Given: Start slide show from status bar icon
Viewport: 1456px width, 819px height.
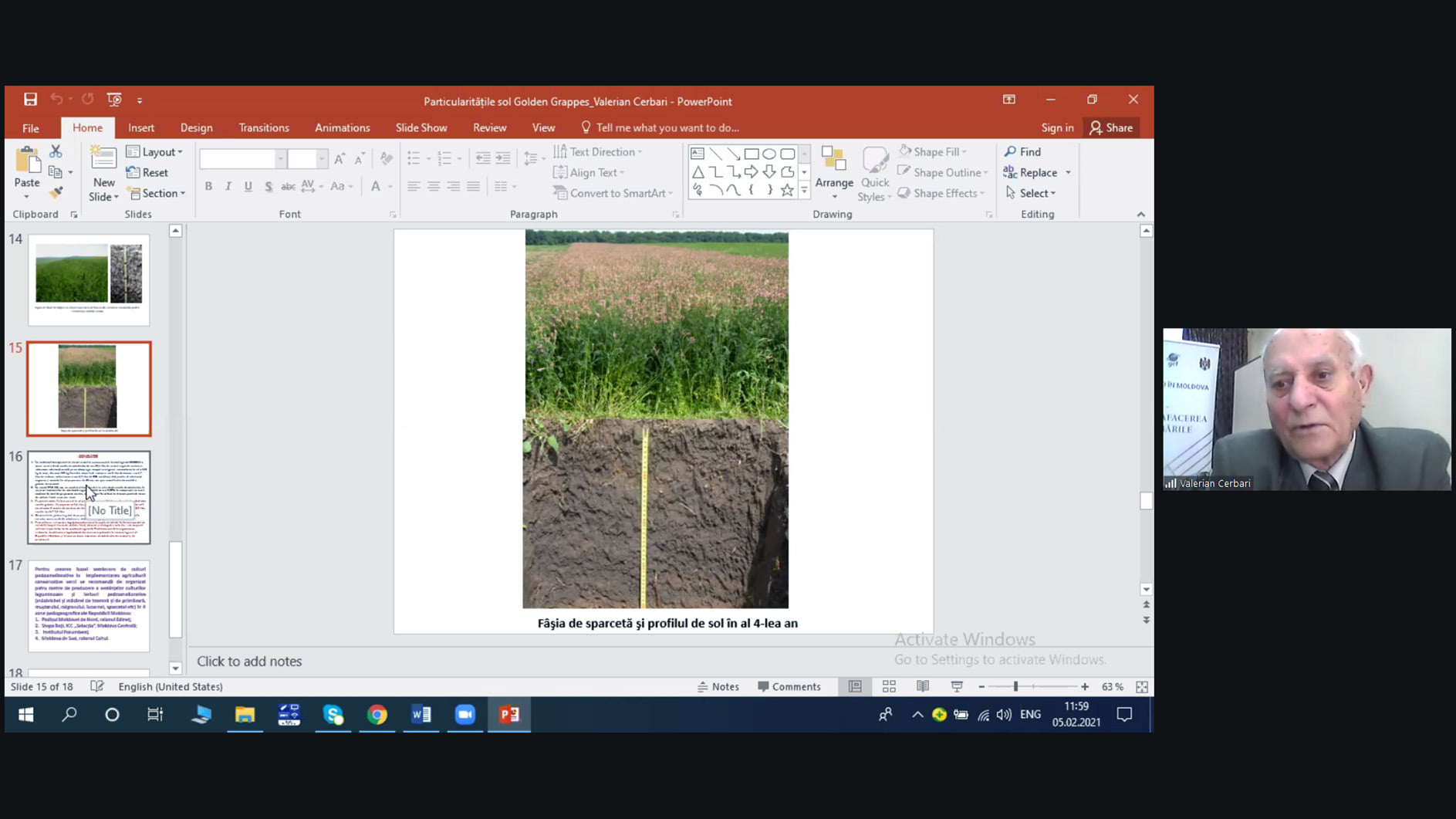Looking at the screenshot, I should click(x=957, y=686).
